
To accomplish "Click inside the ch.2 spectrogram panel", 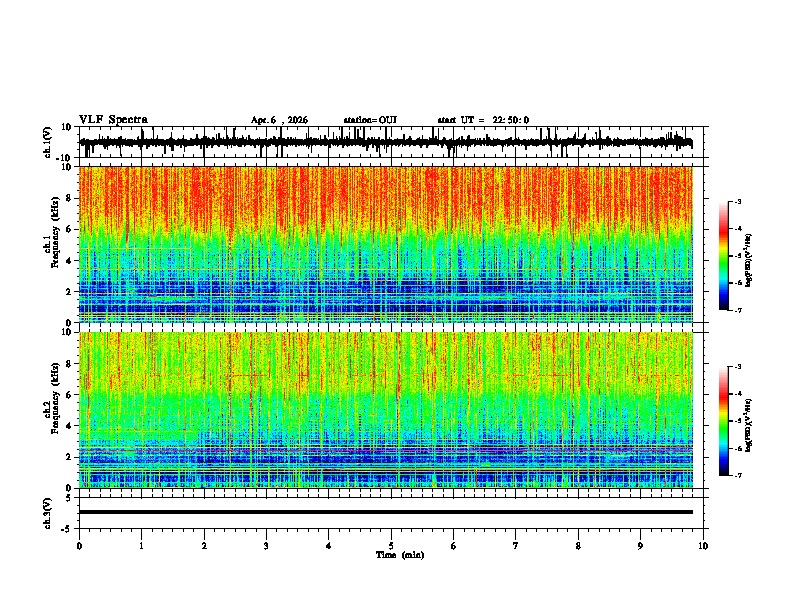I will [386, 410].
